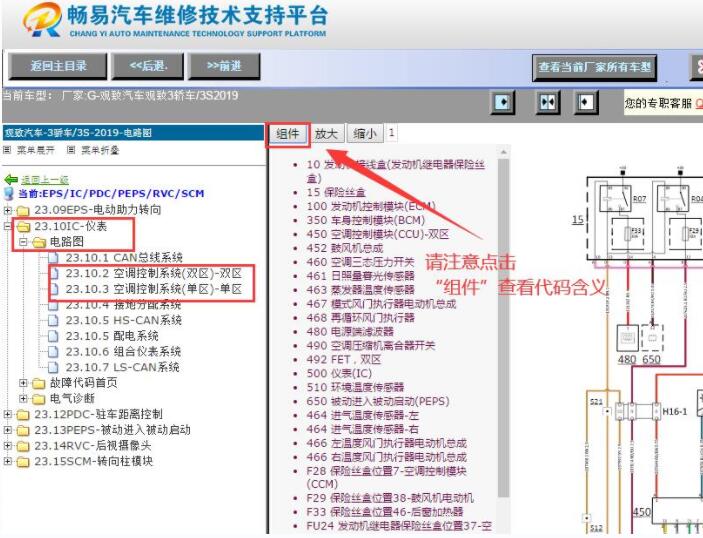Select component 15 保险丝盒
703x538 pixels.
336,192
